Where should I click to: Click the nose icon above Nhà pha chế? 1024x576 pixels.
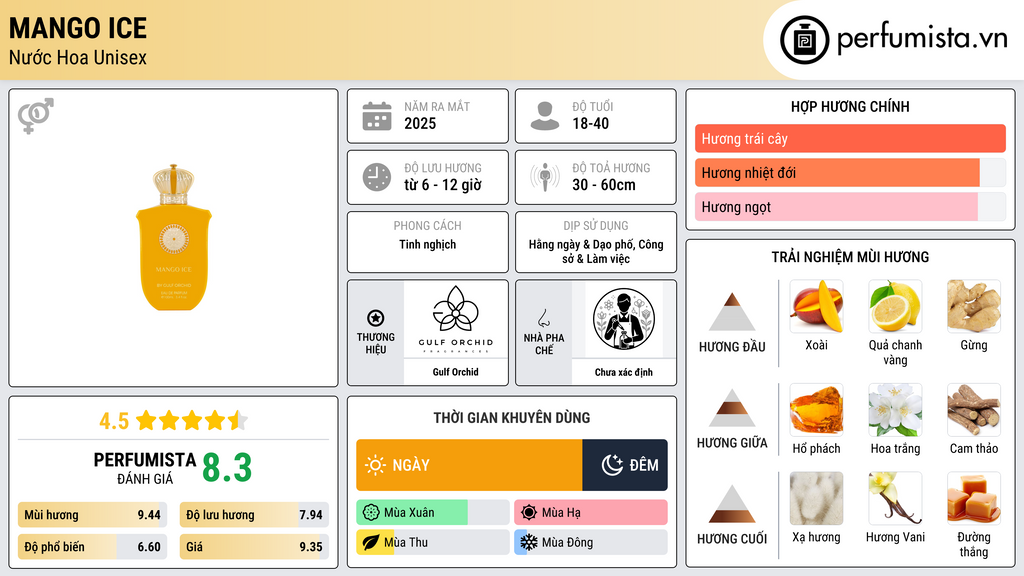tap(543, 318)
